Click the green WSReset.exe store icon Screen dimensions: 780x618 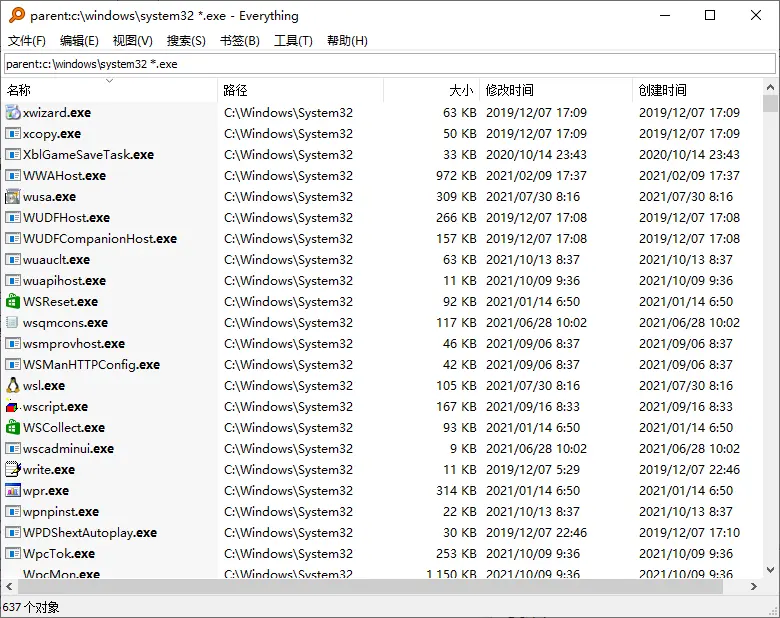click(x=13, y=302)
